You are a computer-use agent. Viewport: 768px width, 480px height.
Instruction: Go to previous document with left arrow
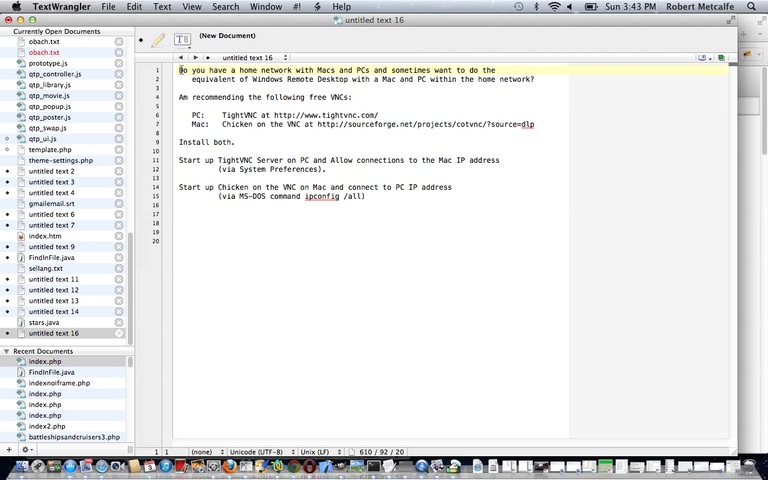(181, 57)
